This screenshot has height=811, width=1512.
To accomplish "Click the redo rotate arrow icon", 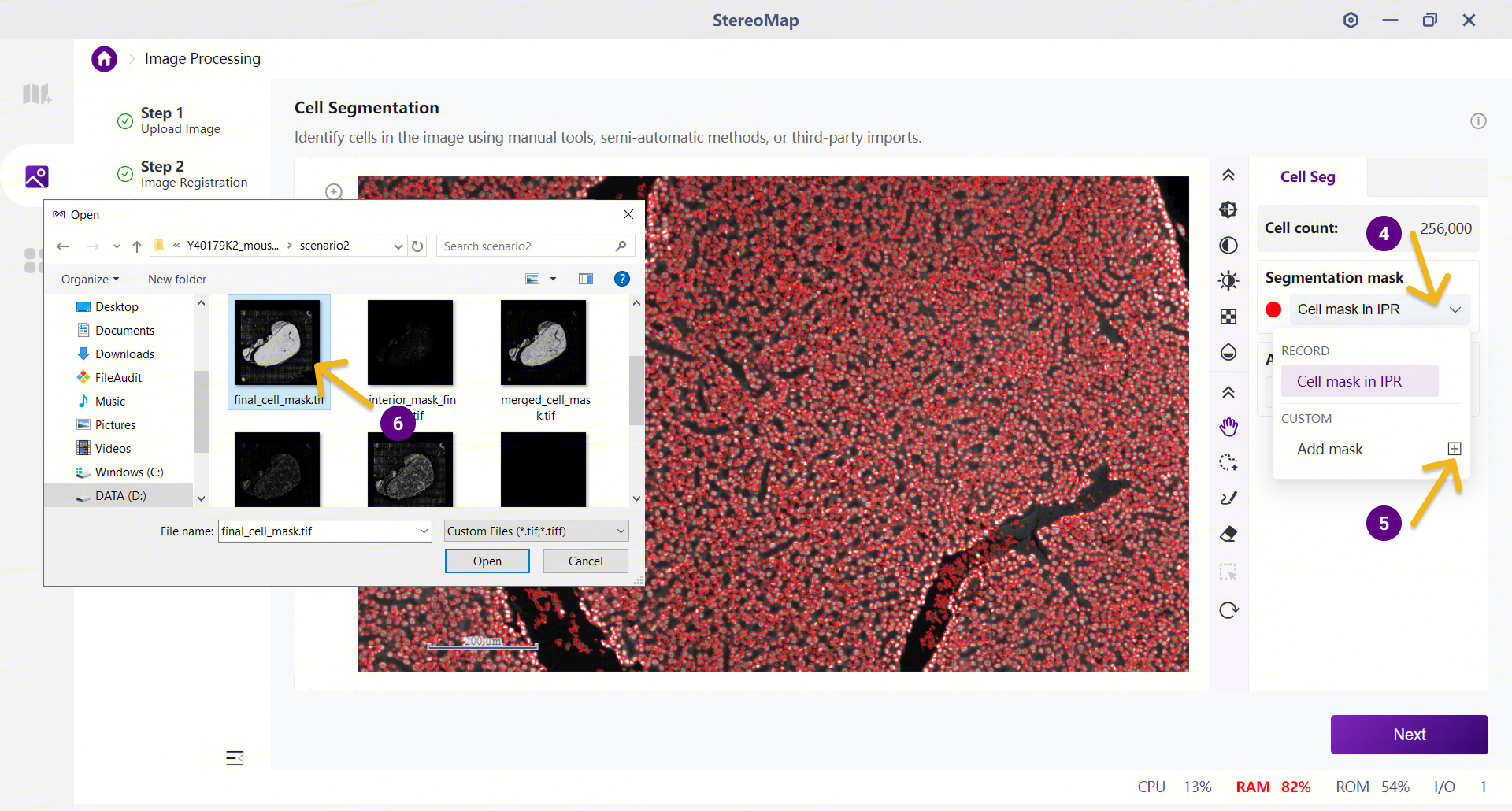I will [1228, 610].
